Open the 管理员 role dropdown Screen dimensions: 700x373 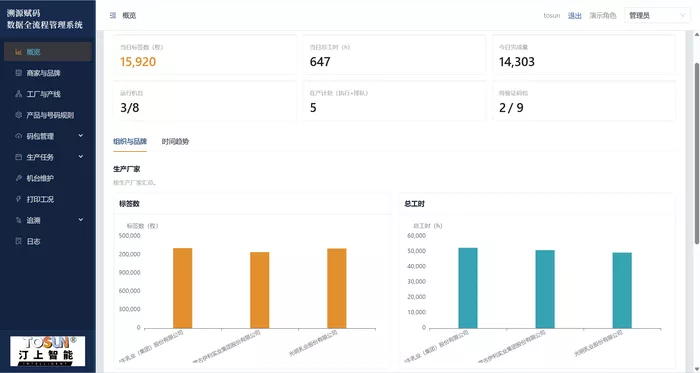pos(657,16)
